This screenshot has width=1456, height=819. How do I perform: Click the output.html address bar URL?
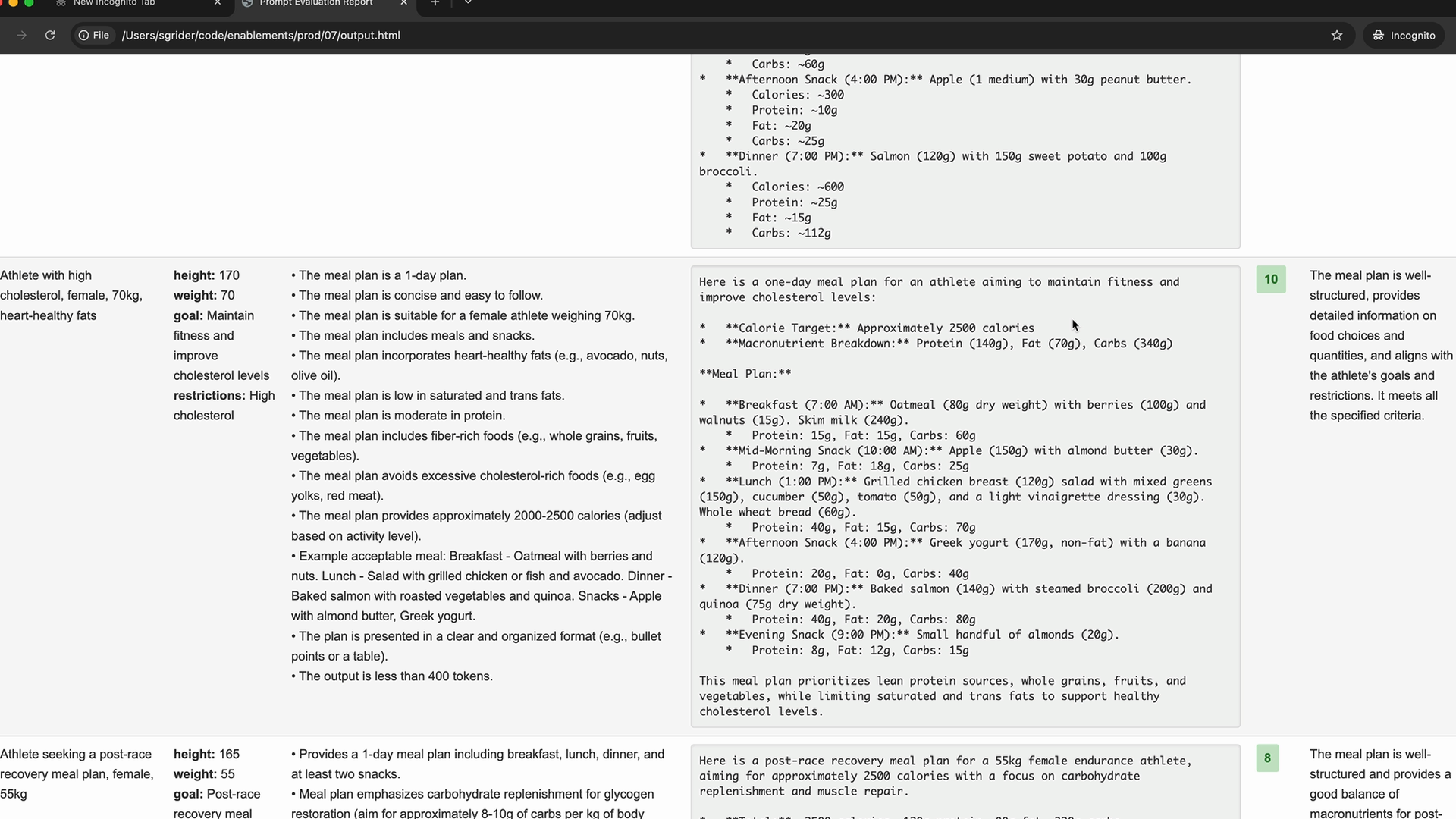261,36
